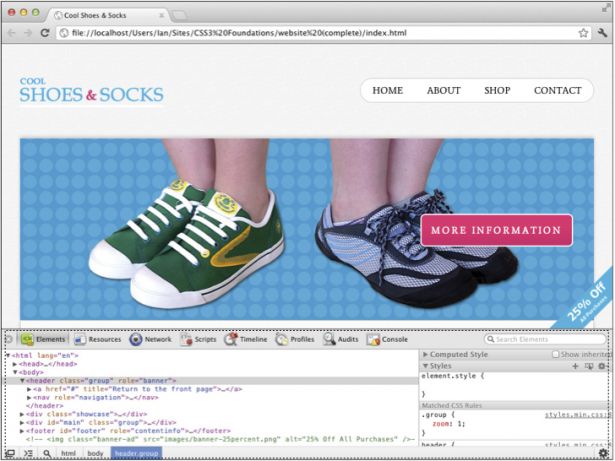
Task: Toggle element state icon in Styles header
Action: point(588,366)
